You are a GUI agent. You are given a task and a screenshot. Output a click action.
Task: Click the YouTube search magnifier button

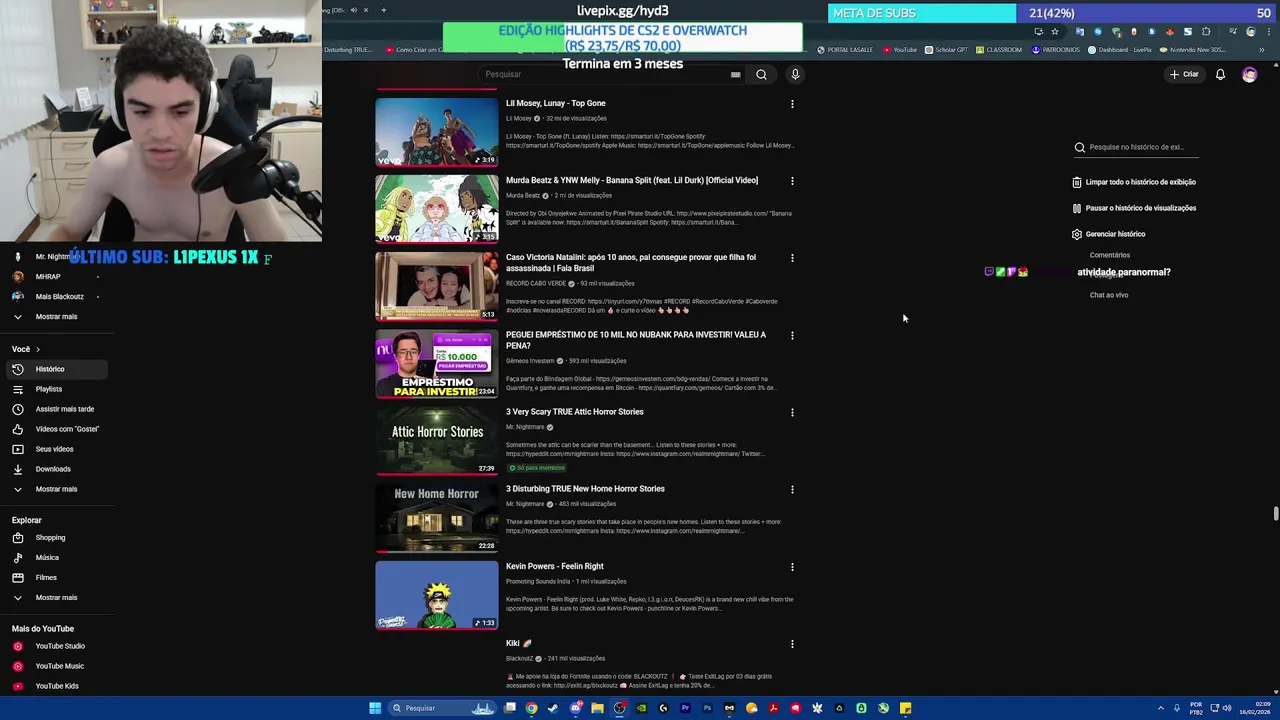(x=761, y=74)
